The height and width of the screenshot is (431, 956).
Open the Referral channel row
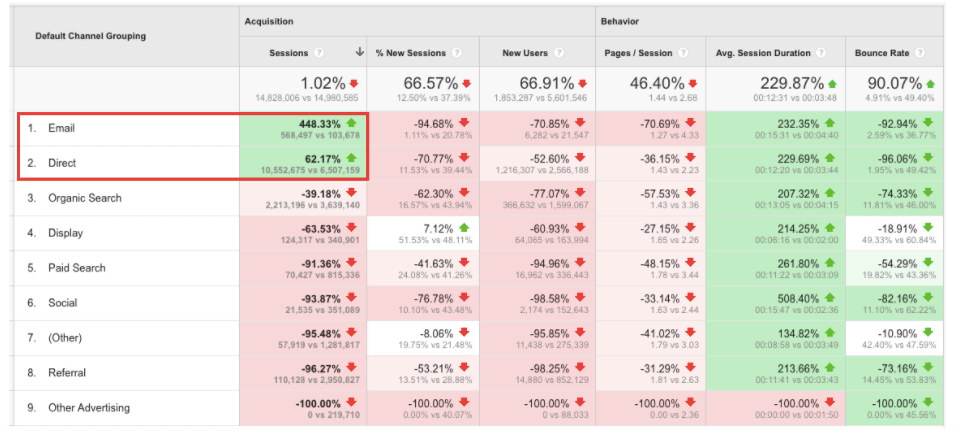68,373
